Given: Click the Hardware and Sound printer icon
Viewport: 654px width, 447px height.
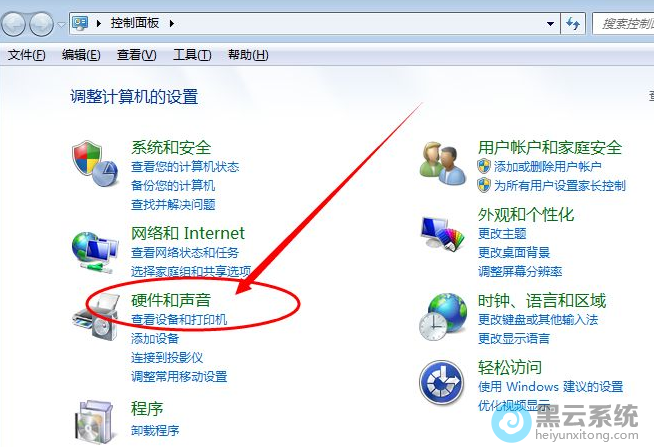Looking at the screenshot, I should pyautogui.click(x=95, y=317).
